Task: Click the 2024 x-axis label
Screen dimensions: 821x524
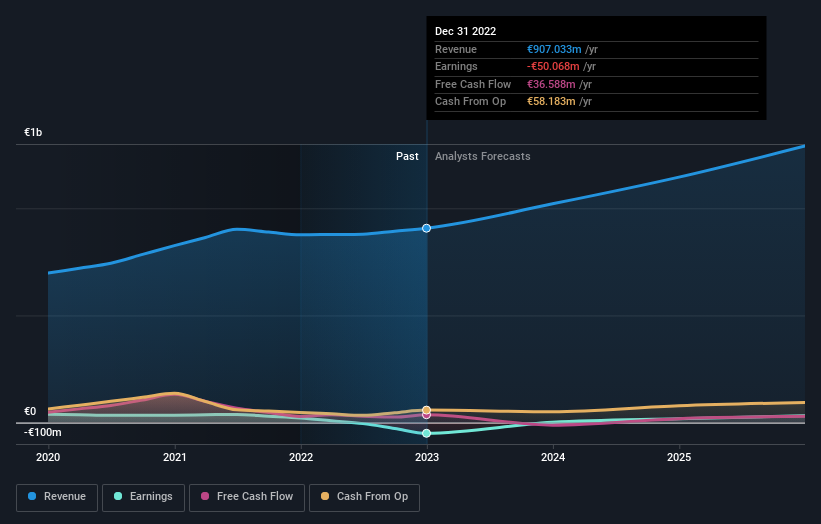Action: click(553, 458)
